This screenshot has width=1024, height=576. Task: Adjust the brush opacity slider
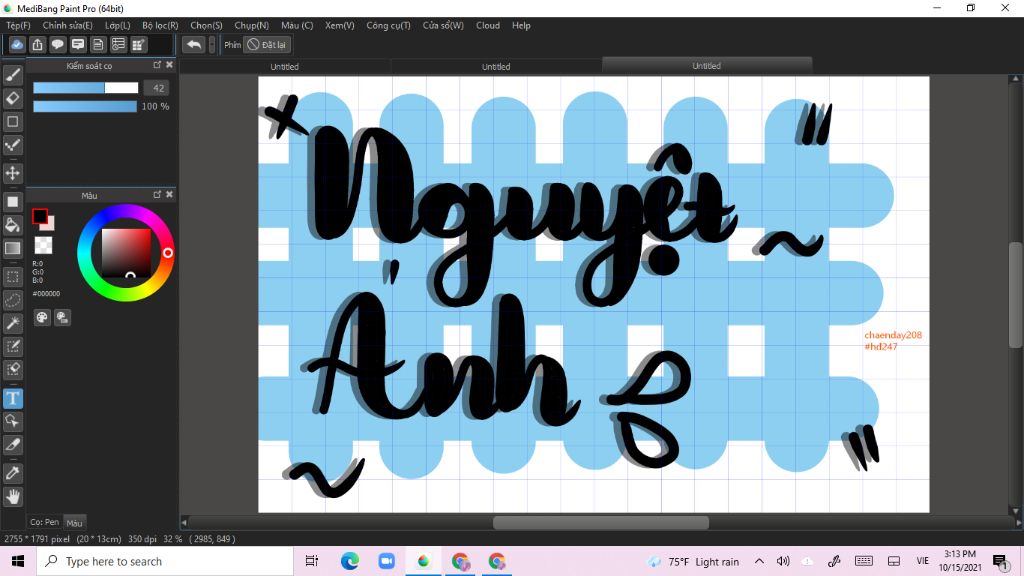[x=85, y=106]
